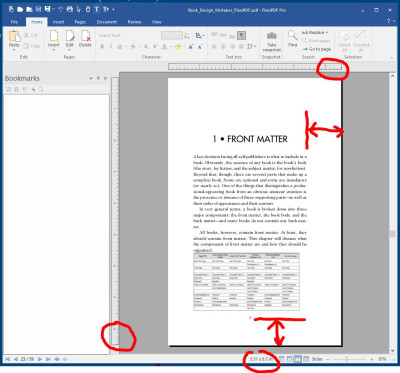Screen dimensions: 400x373
Task: Select the Text tool T icon
Action: click(x=97, y=9)
